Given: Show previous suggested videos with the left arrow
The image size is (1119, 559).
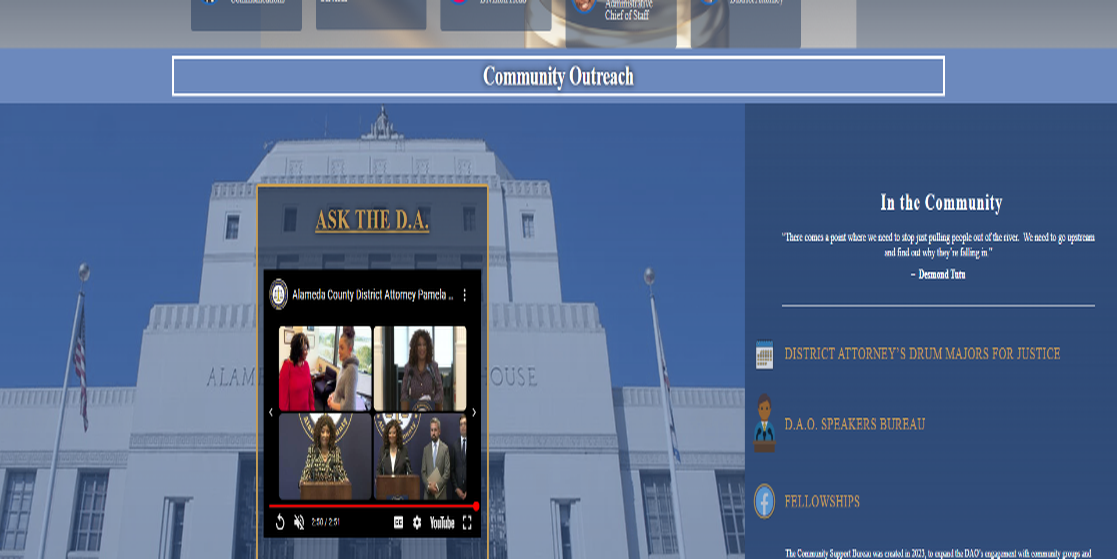Looking at the screenshot, I should (x=270, y=412).
